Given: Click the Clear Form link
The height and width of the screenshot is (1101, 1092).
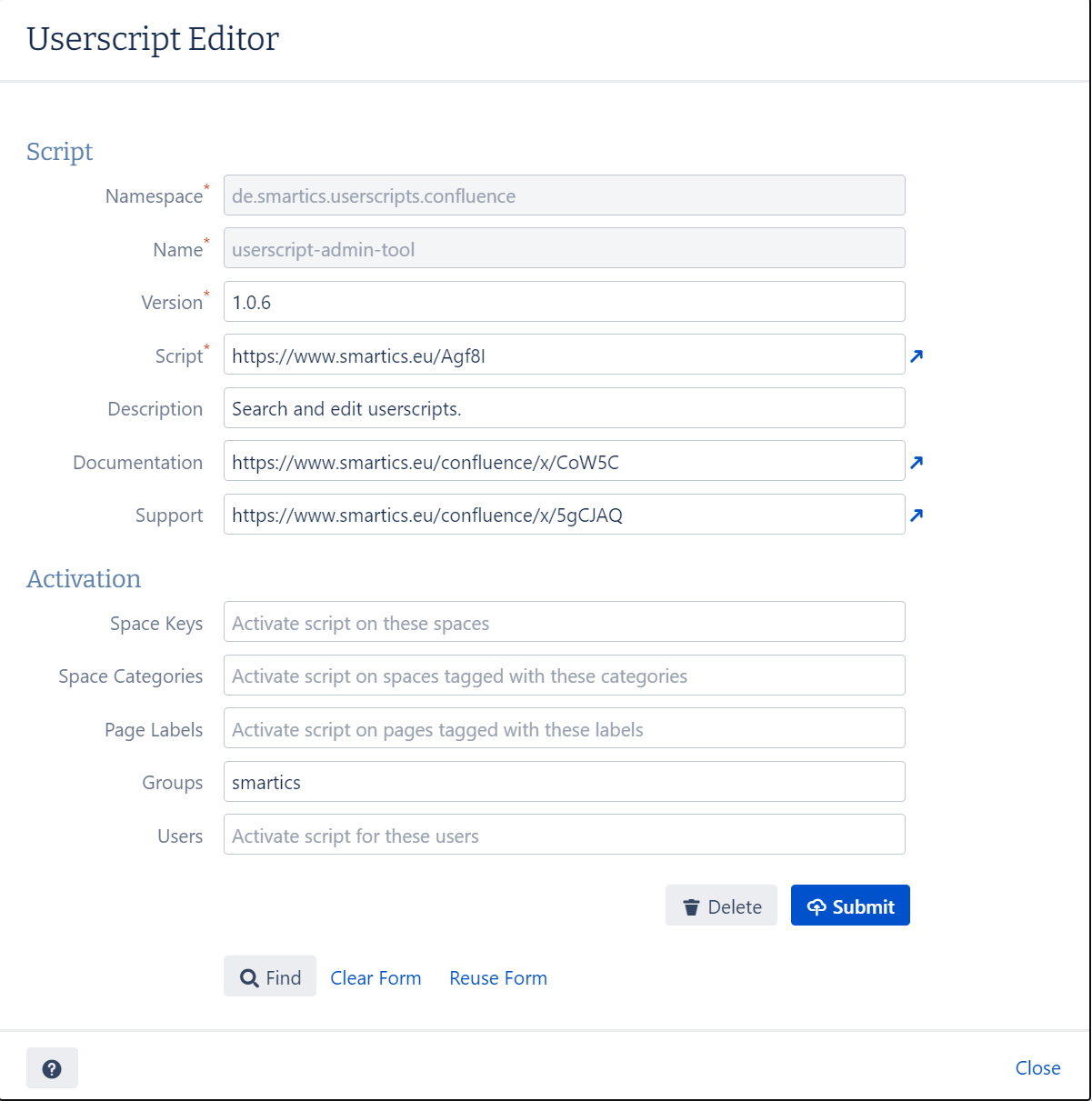Looking at the screenshot, I should [376, 977].
